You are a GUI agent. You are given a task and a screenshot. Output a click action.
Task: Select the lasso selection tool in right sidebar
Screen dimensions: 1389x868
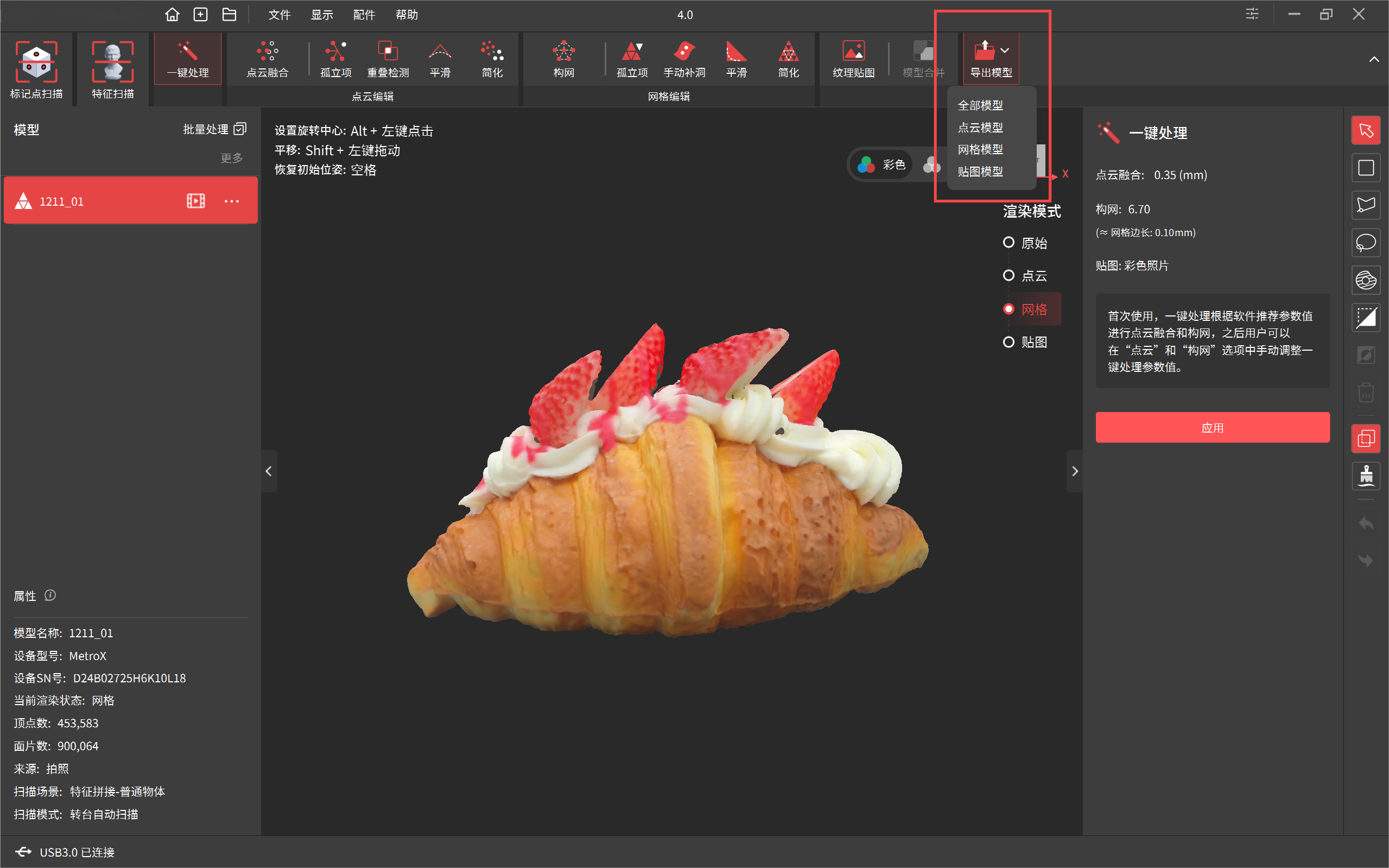pyautogui.click(x=1366, y=243)
